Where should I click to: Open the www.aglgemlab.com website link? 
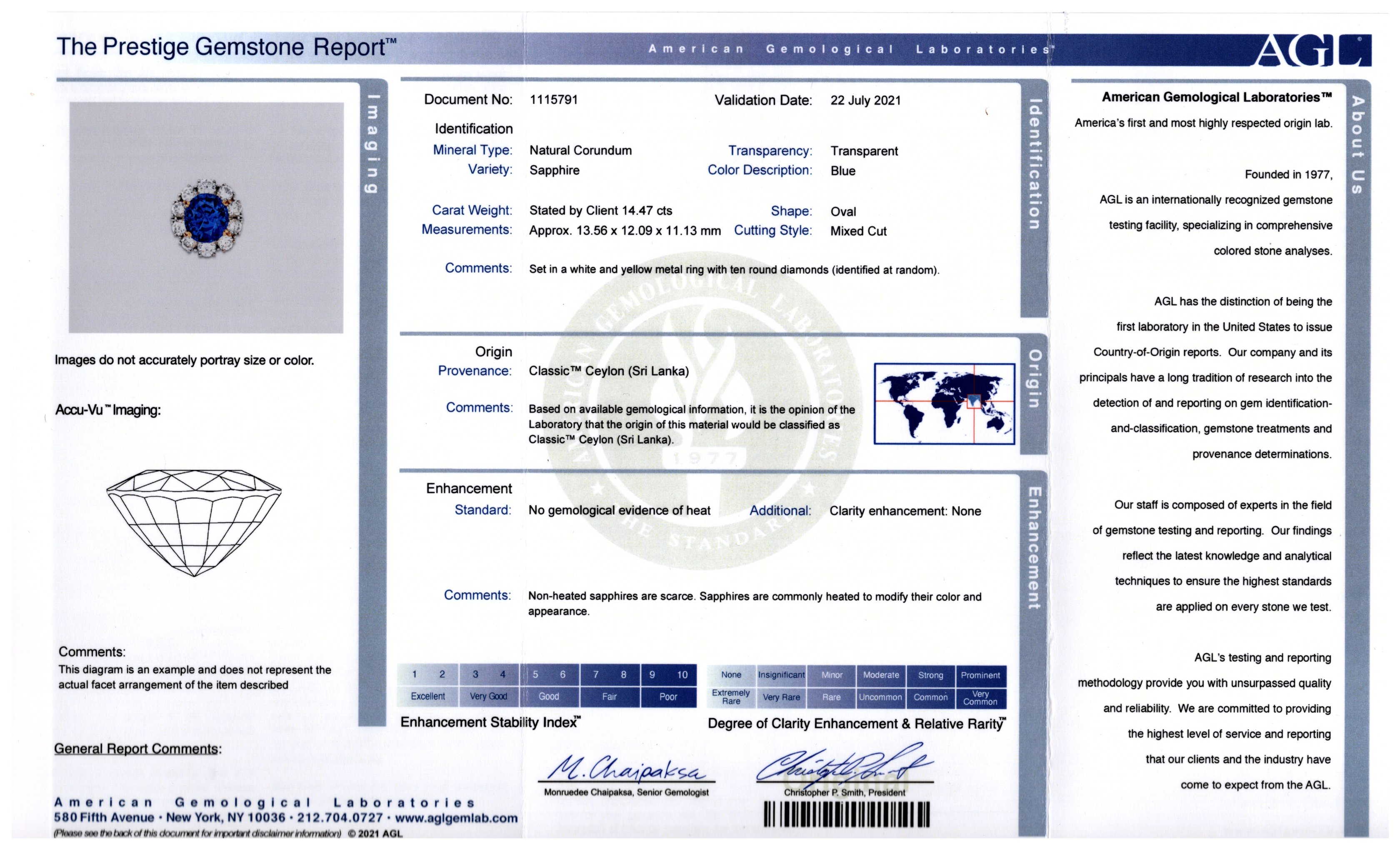pos(456,818)
